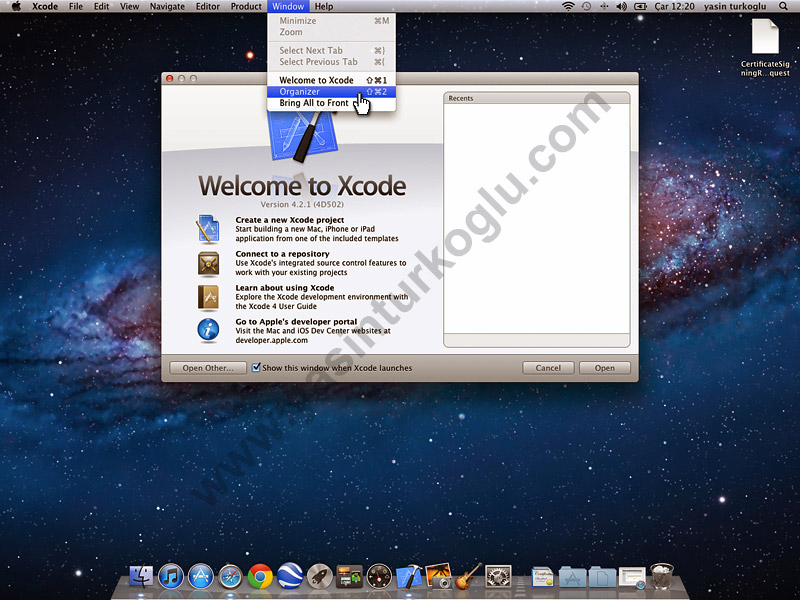Open iPhoto from the Dock
The height and width of the screenshot is (600, 800).
click(438, 577)
